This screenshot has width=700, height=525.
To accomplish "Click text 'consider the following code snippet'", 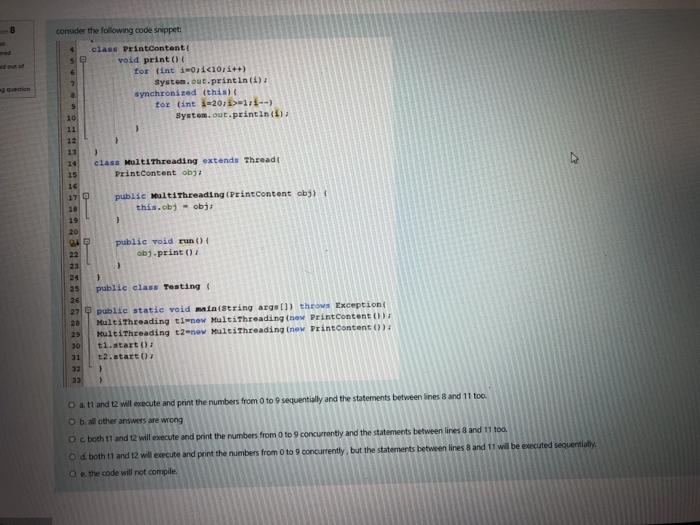I will click(x=118, y=30).
